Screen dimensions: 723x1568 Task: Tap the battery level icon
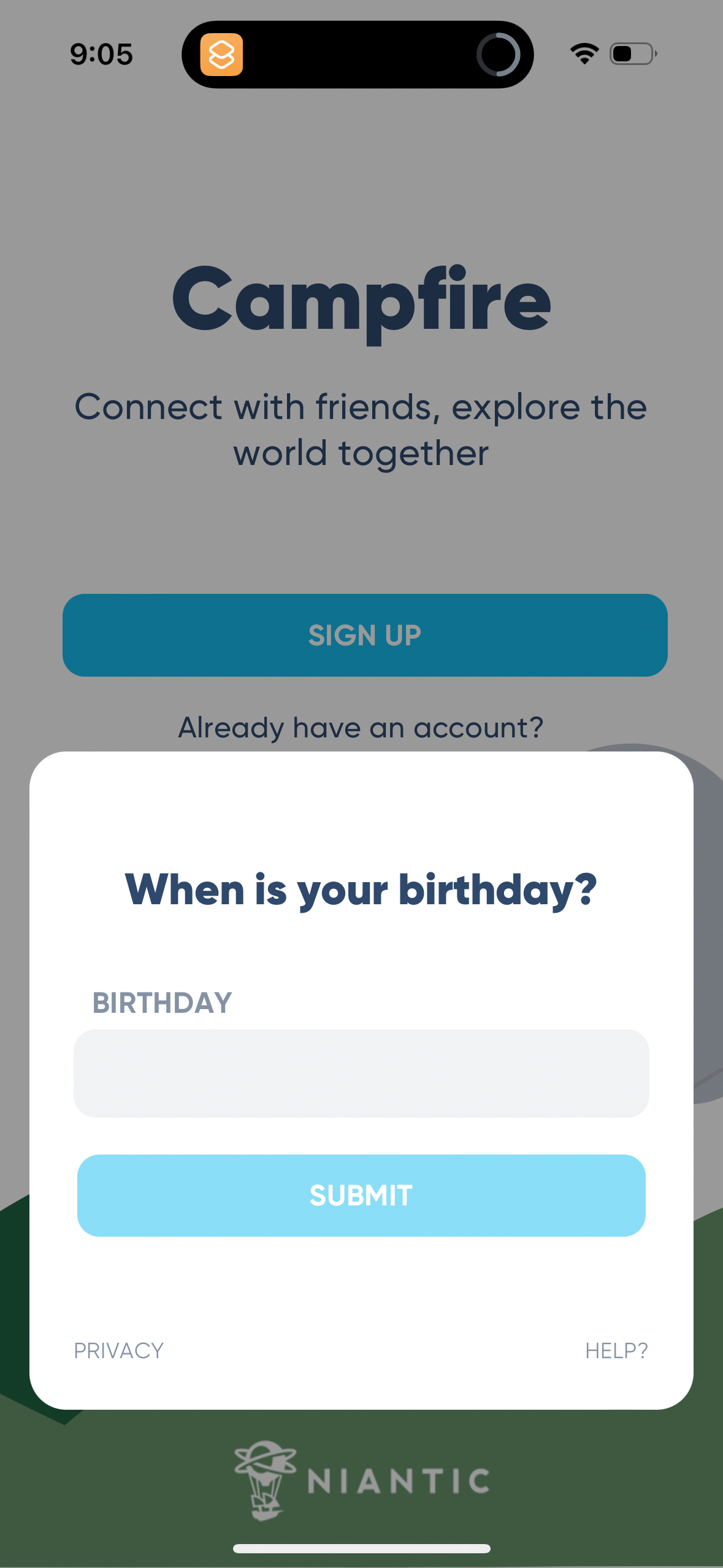[x=633, y=54]
